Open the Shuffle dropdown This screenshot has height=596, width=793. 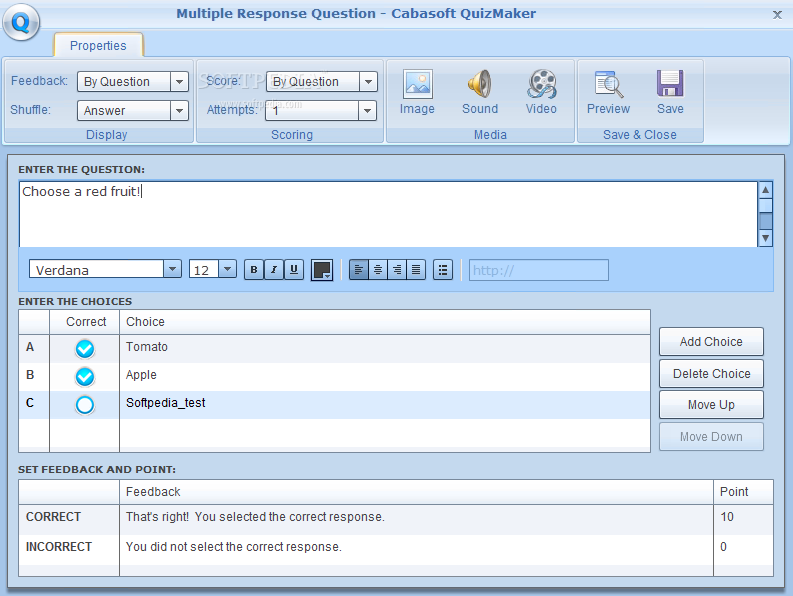pos(179,110)
